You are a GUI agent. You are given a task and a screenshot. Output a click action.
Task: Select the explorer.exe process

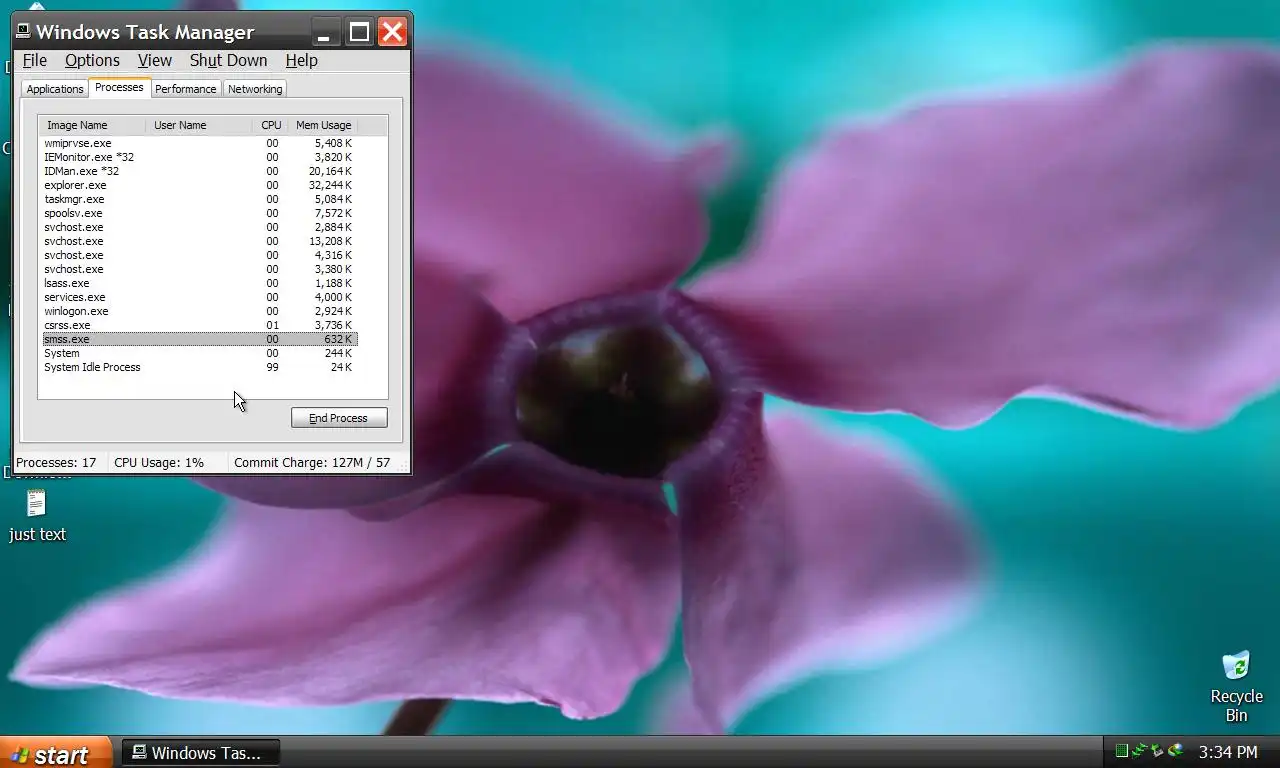[199, 185]
